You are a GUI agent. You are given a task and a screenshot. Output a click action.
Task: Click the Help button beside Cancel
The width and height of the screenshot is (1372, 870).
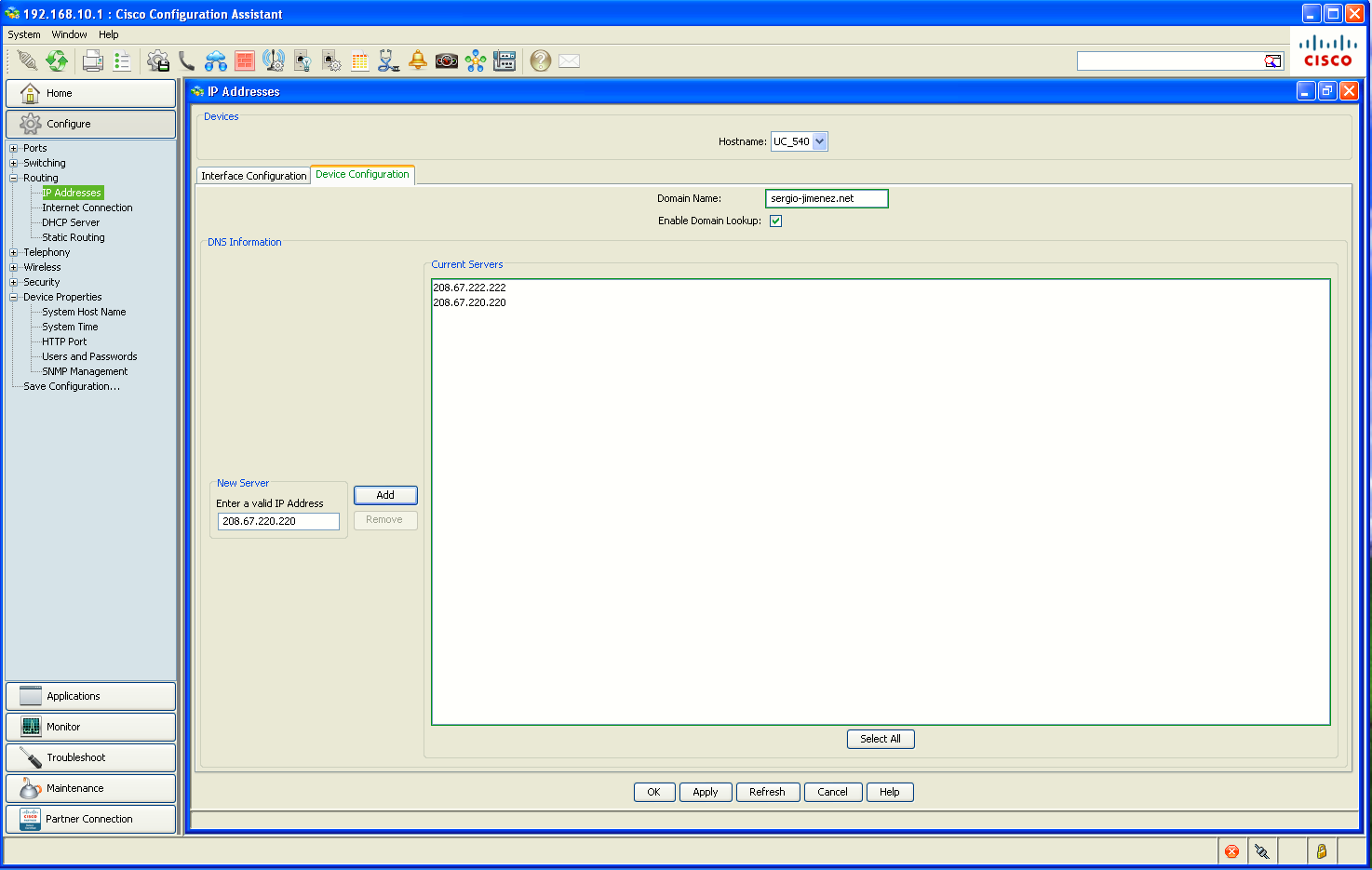[890, 792]
